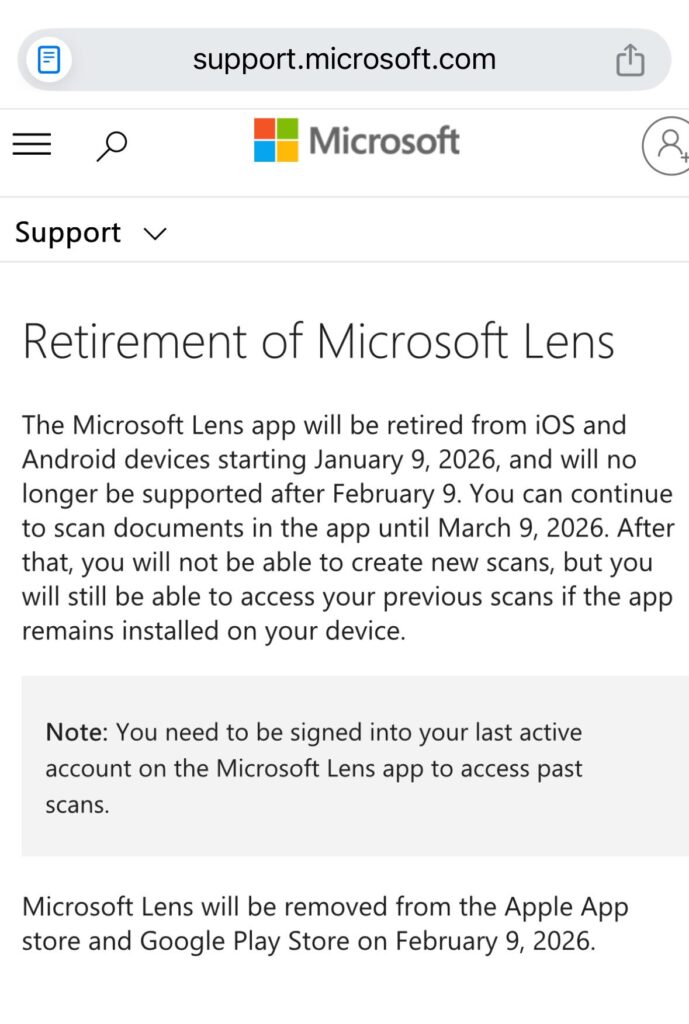Tap the share icon in address bar
This screenshot has height=1024, width=689.
pos(630,60)
